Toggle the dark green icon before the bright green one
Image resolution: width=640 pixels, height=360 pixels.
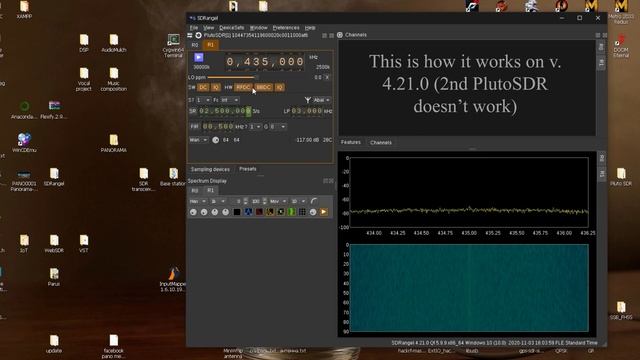pyautogui.click(x=281, y=212)
